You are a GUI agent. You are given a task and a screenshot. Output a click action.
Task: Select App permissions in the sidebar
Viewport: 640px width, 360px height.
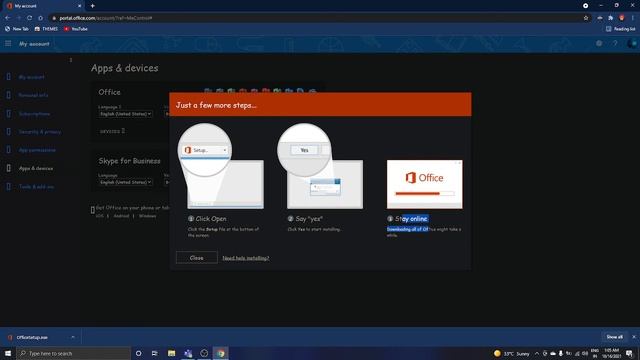coord(37,150)
